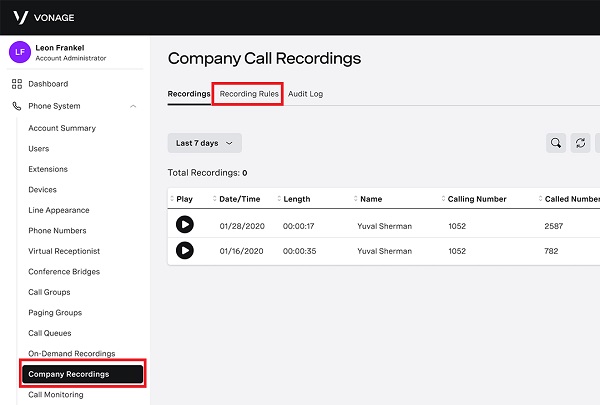
Task: Click the refresh recordings icon button
Action: (x=581, y=143)
